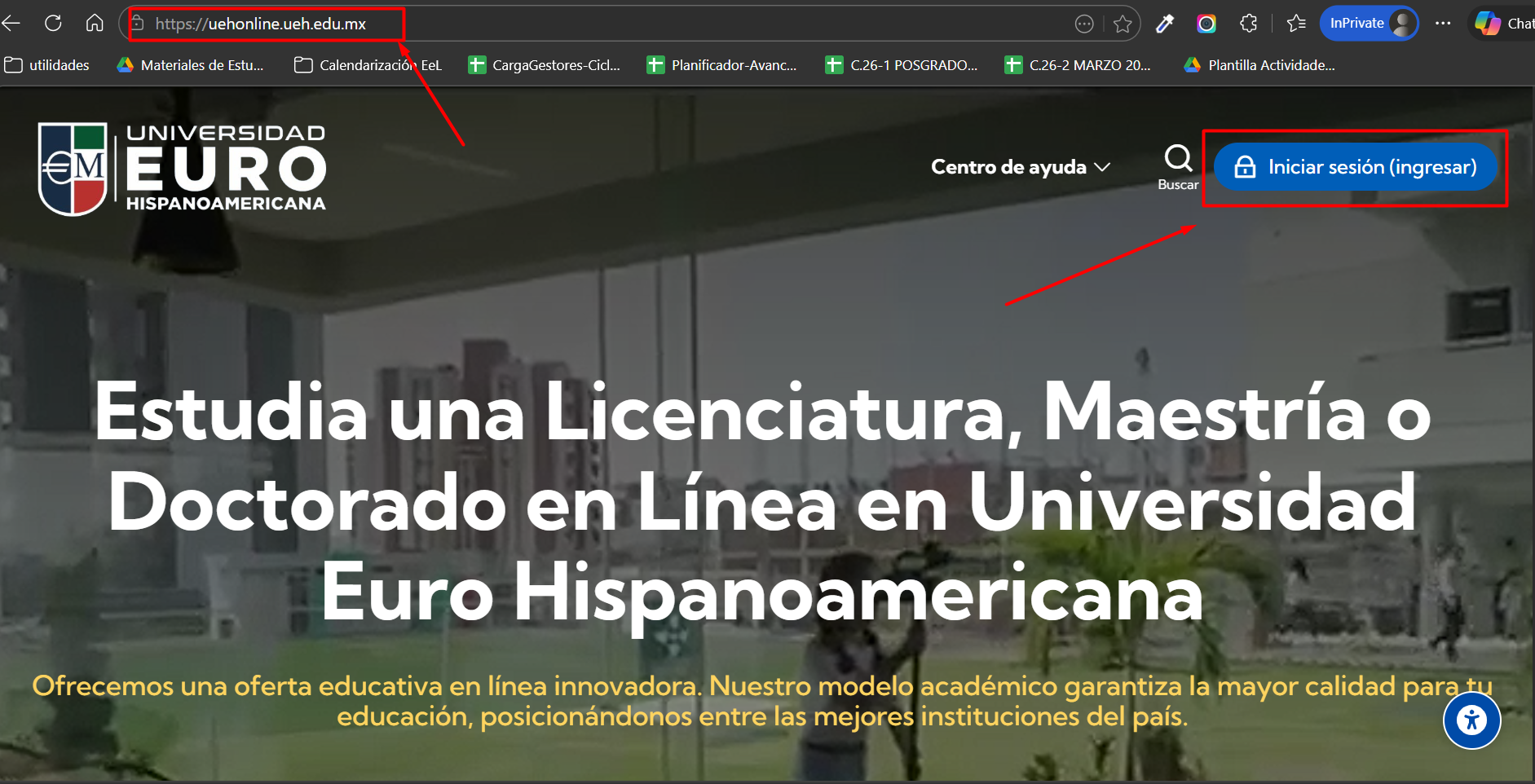The width and height of the screenshot is (1535, 784).
Task: Open the Extensions puzzle icon
Action: pos(1248,24)
